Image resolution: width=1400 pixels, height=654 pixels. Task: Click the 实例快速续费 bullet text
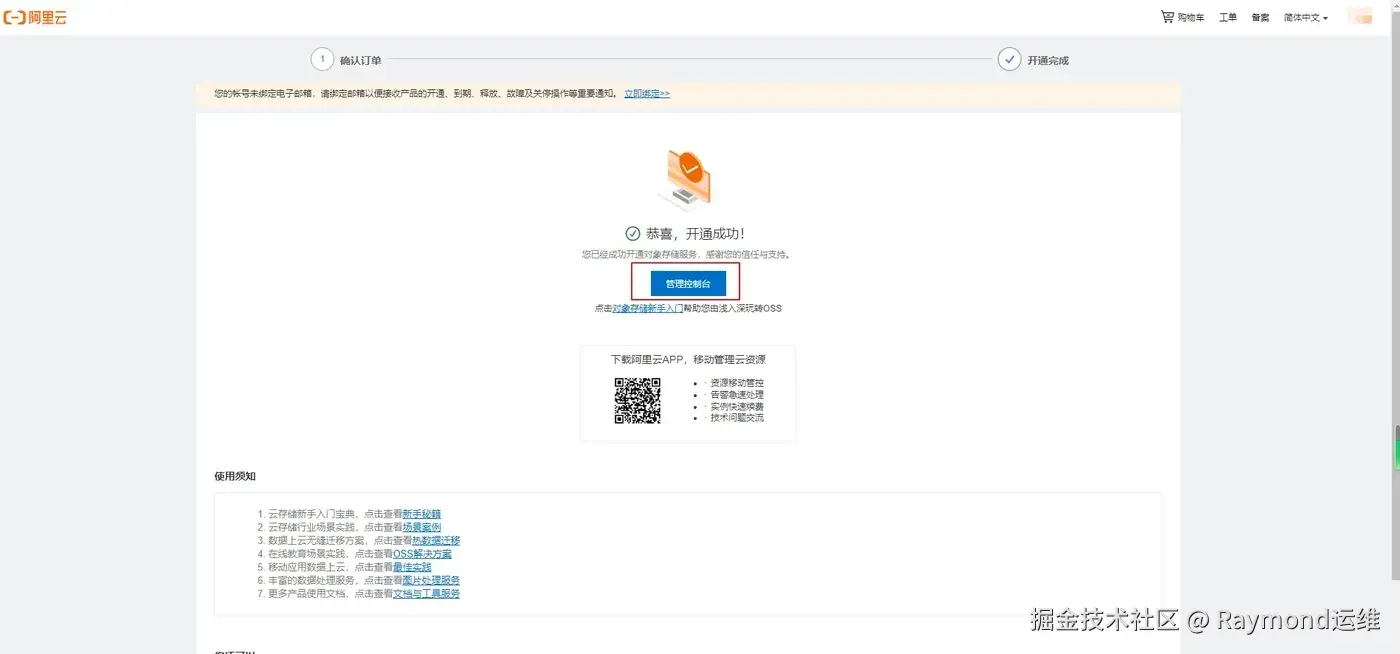(x=737, y=407)
